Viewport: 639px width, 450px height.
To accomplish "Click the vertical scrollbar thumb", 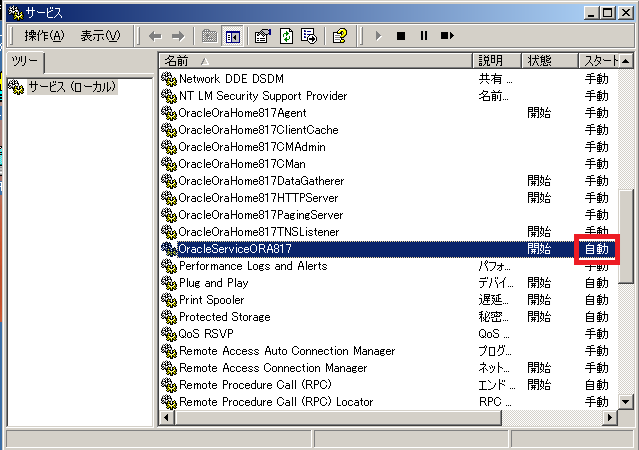I will pyautogui.click(x=626, y=236).
